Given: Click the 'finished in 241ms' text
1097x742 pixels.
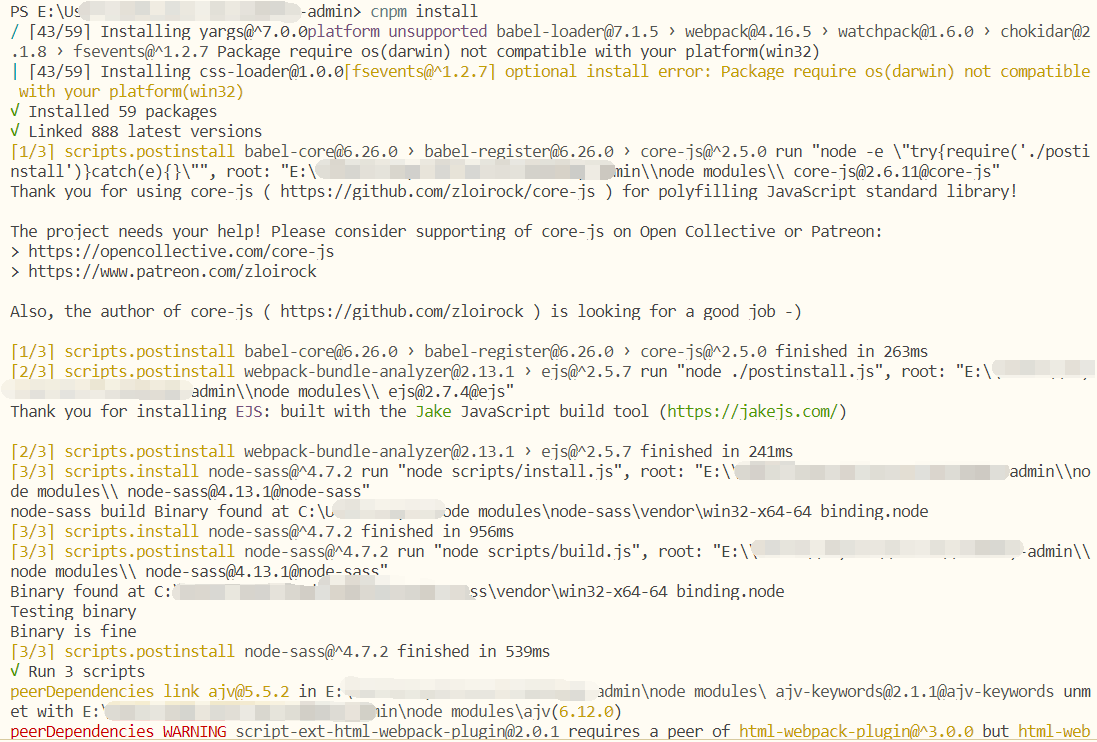Looking at the screenshot, I should pos(716,452).
